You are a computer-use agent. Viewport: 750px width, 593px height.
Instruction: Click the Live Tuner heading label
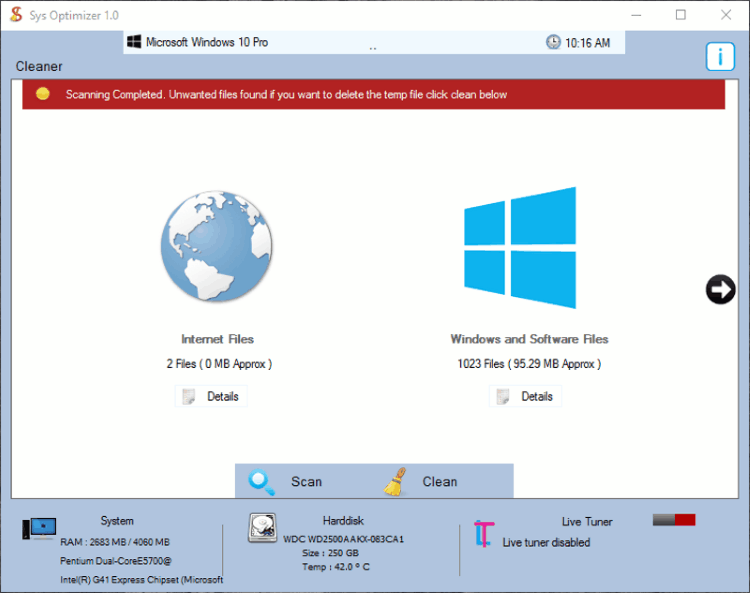click(587, 522)
